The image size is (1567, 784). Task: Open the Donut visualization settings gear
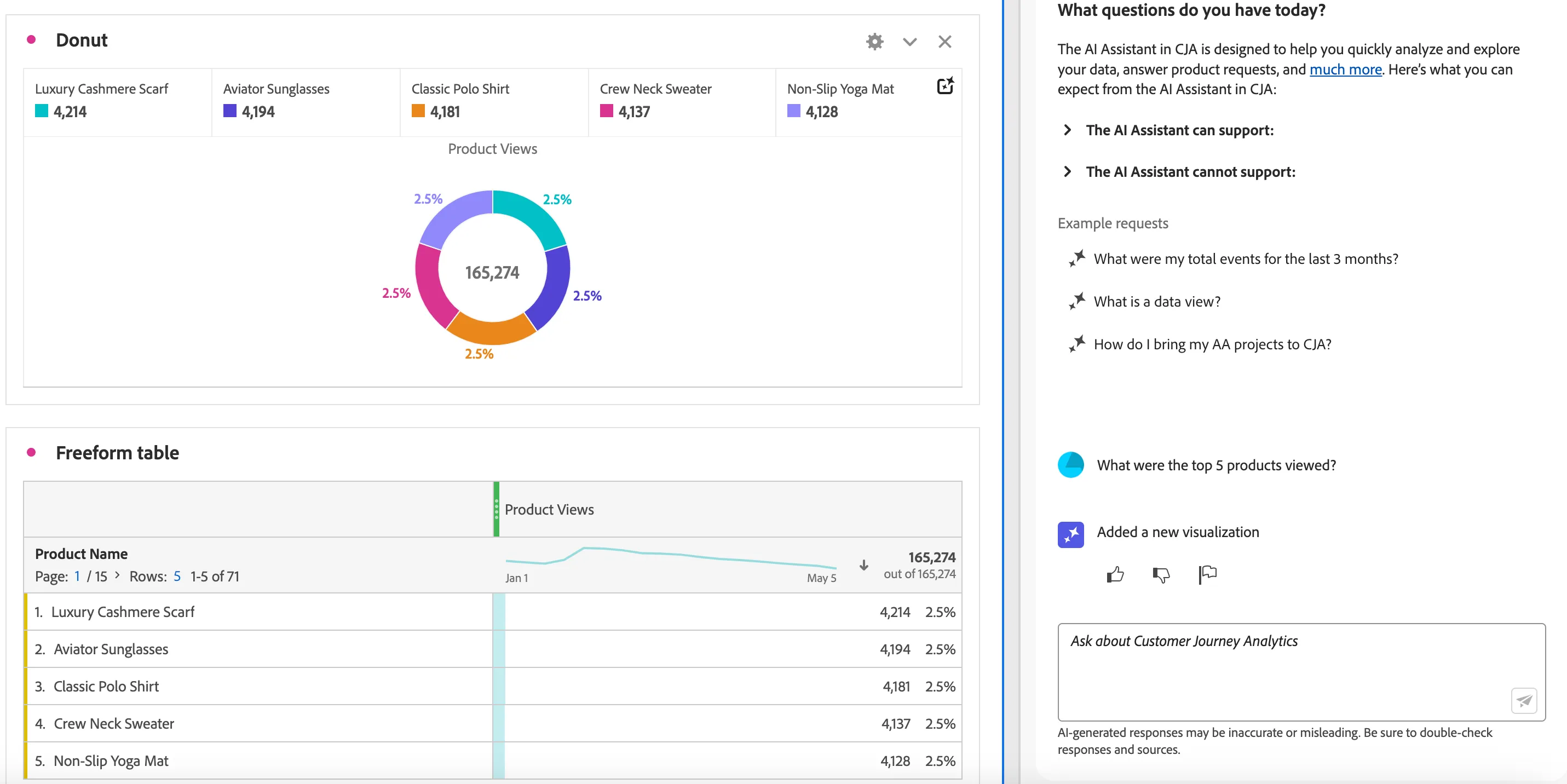(874, 42)
